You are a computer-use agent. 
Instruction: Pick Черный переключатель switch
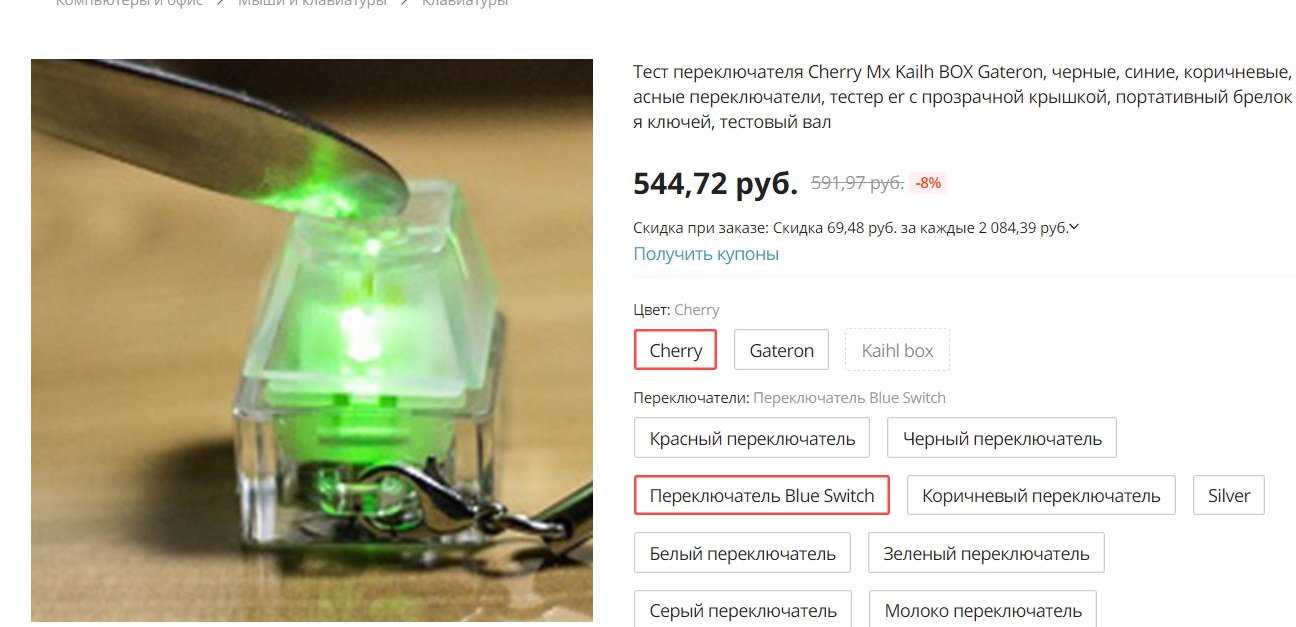click(1002, 438)
